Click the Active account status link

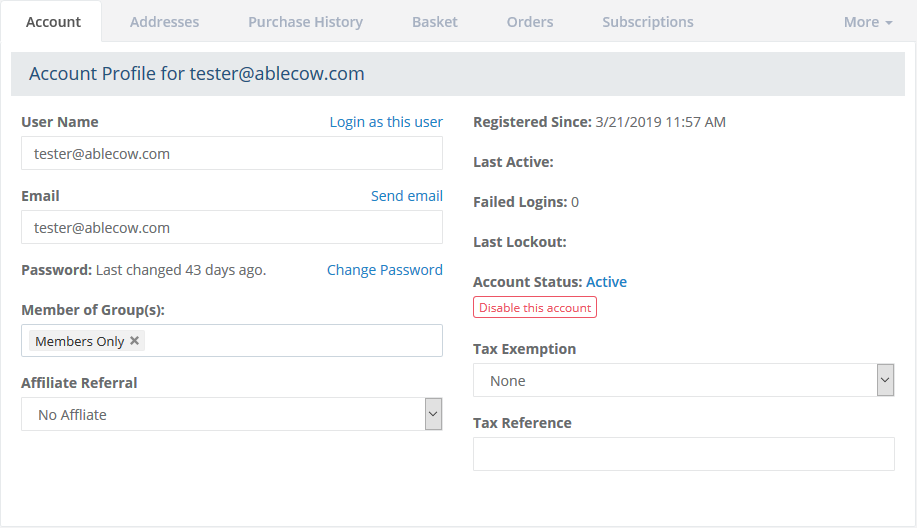(606, 282)
